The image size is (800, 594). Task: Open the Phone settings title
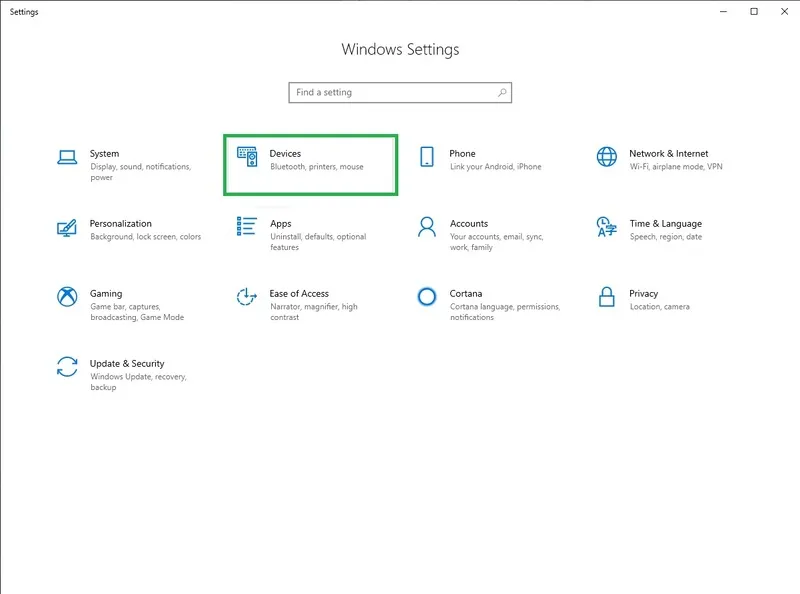point(462,154)
